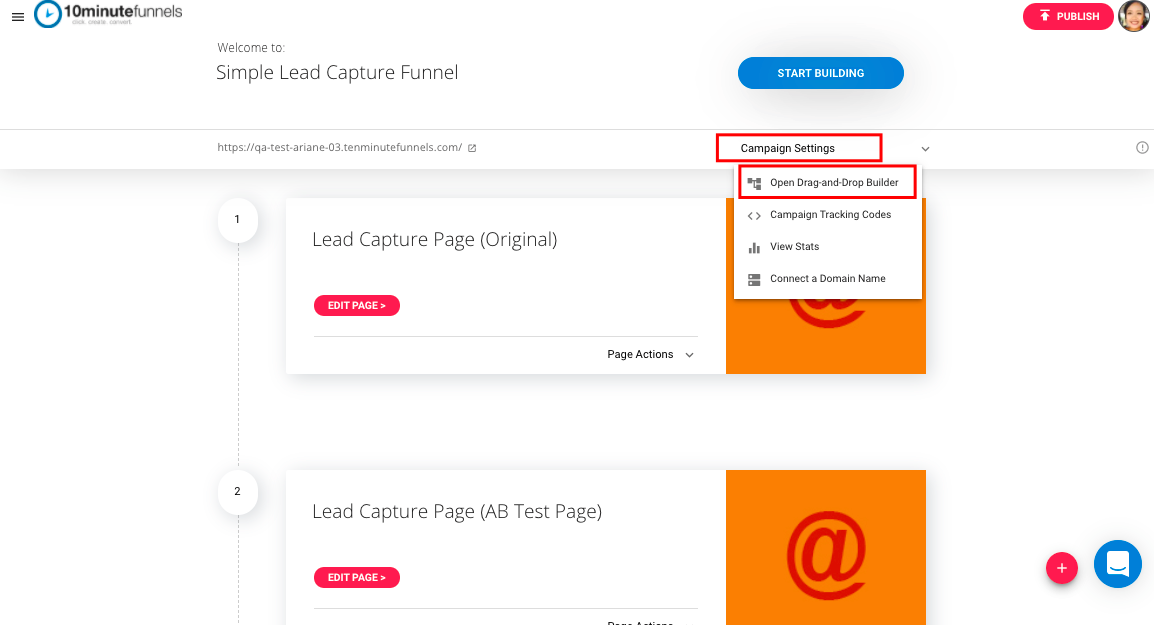Click Edit Page for the AB Test Page
Screen dimensions: 1154x625
pyautogui.click(x=357, y=578)
